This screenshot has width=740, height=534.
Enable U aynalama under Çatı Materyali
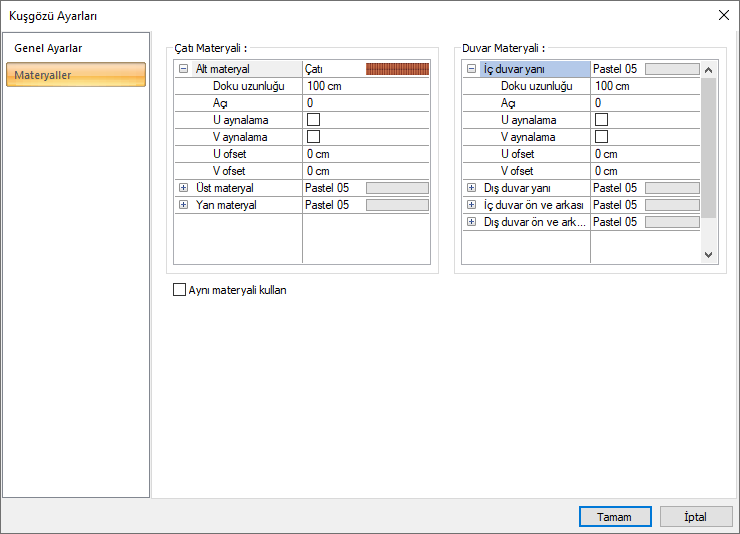point(313,120)
